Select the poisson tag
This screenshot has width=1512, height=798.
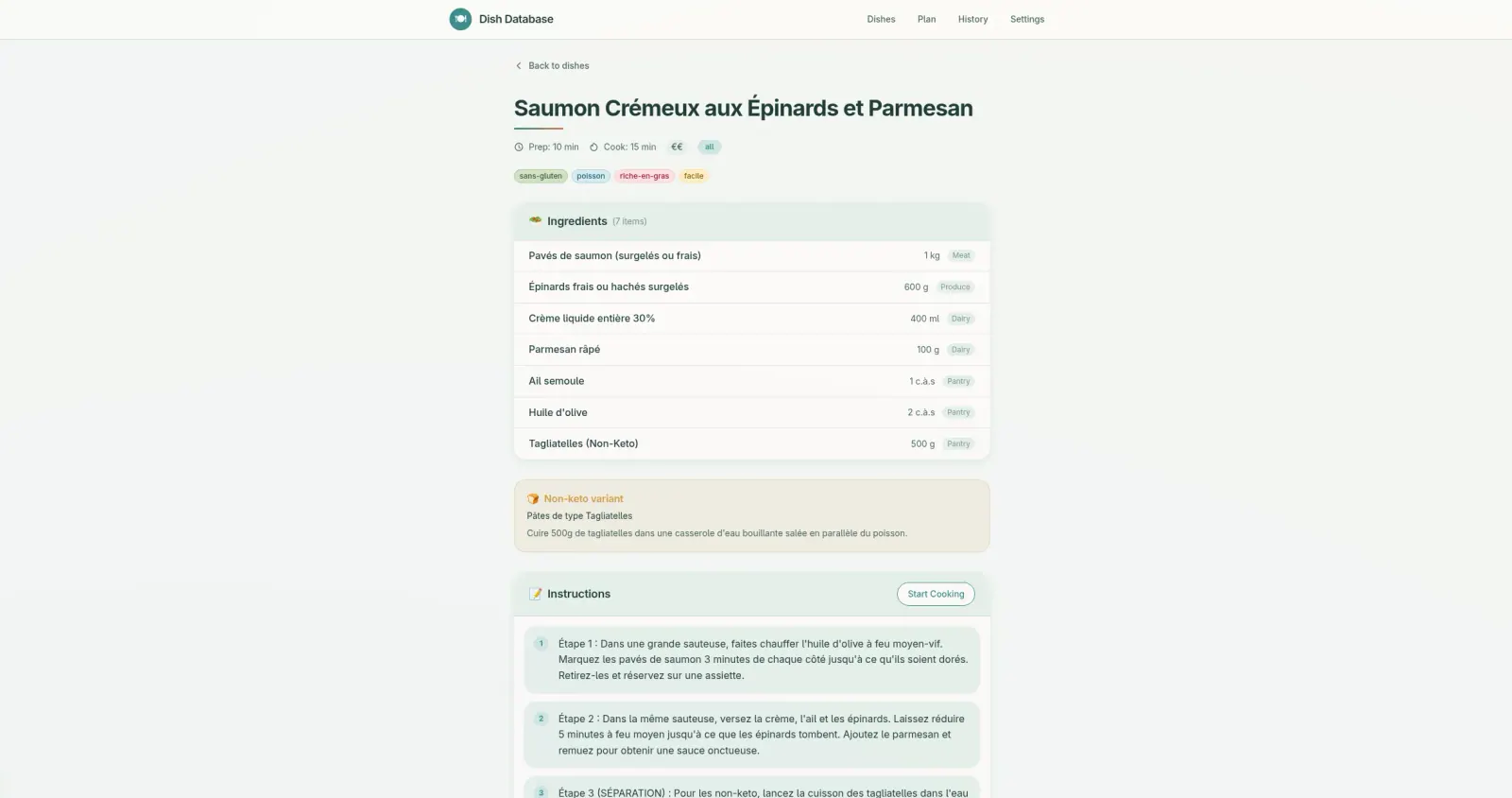pyautogui.click(x=591, y=176)
